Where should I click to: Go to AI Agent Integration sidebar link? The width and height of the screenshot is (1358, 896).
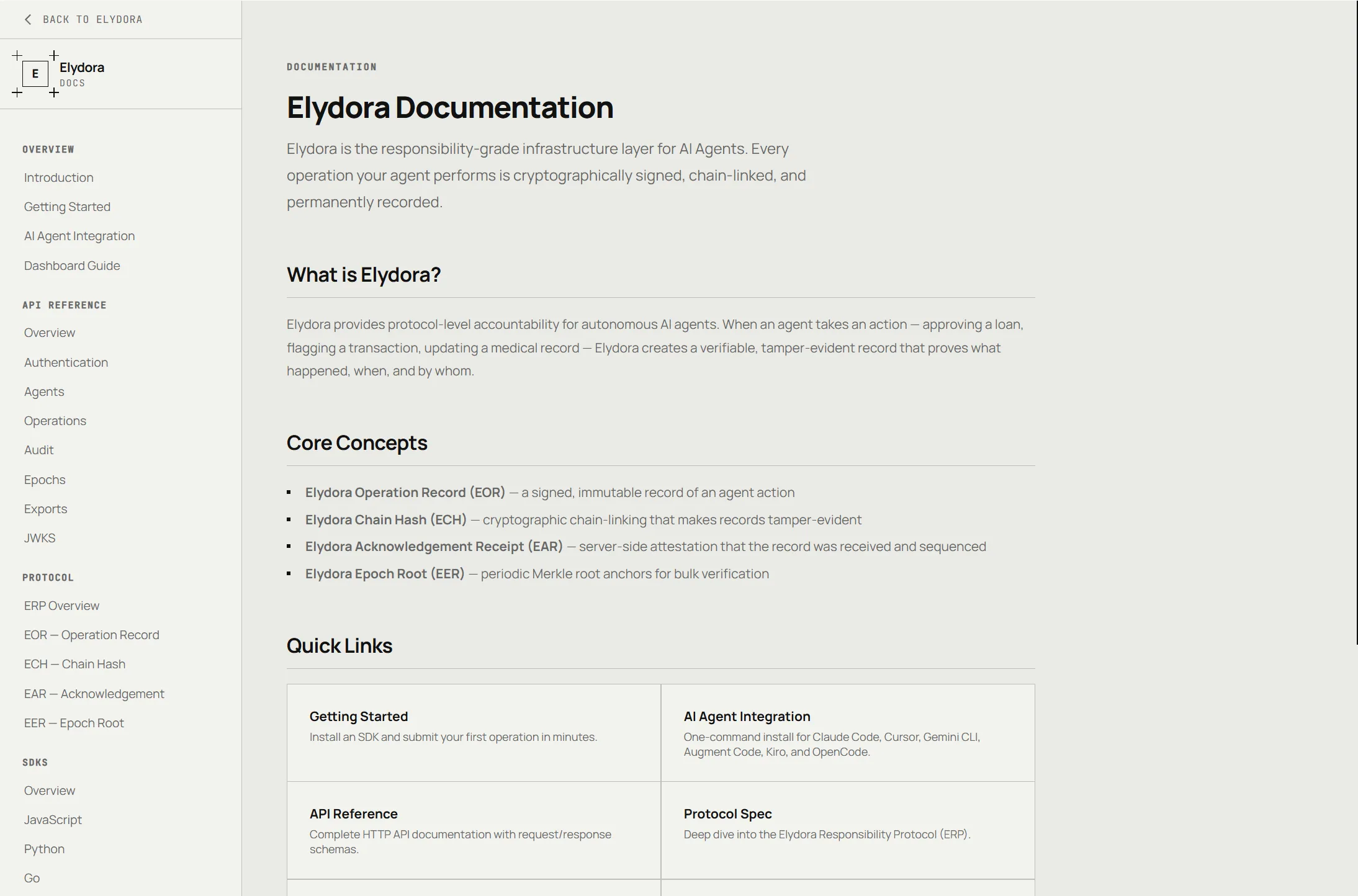coord(79,236)
